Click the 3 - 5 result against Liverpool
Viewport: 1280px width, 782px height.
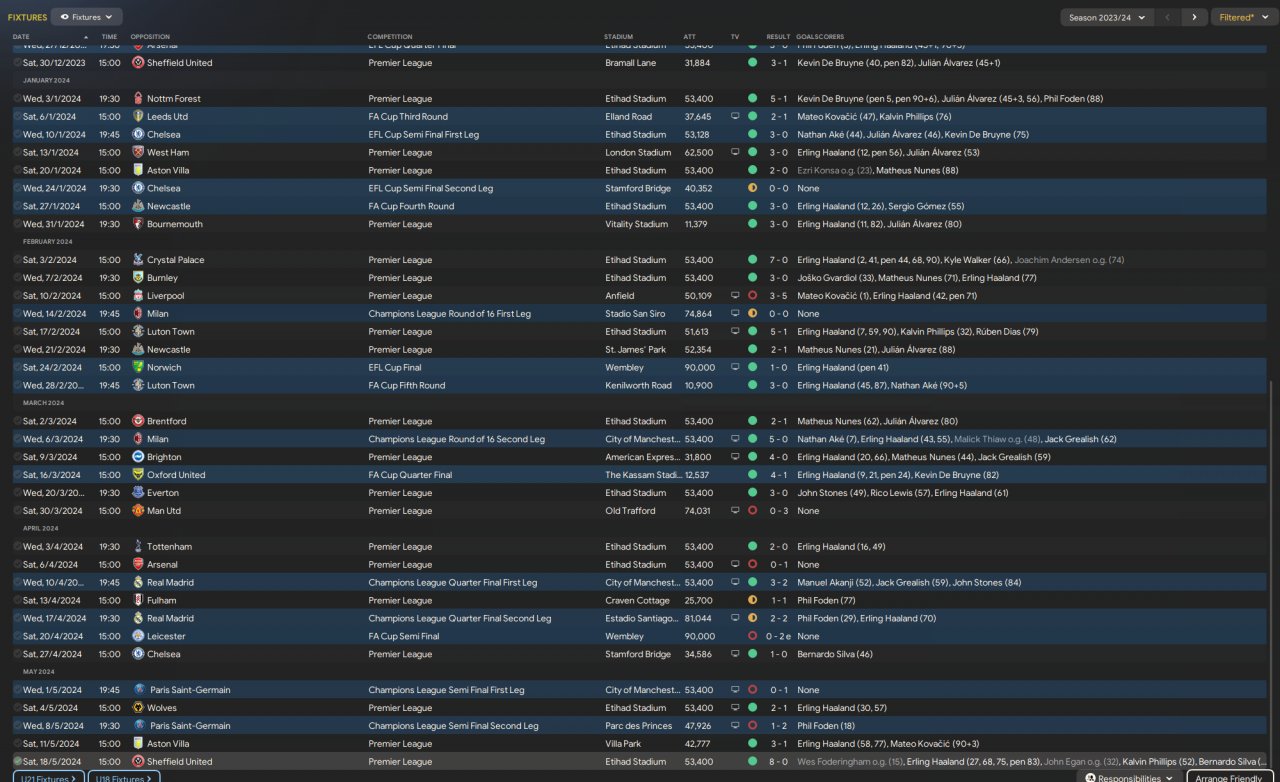click(x=778, y=296)
